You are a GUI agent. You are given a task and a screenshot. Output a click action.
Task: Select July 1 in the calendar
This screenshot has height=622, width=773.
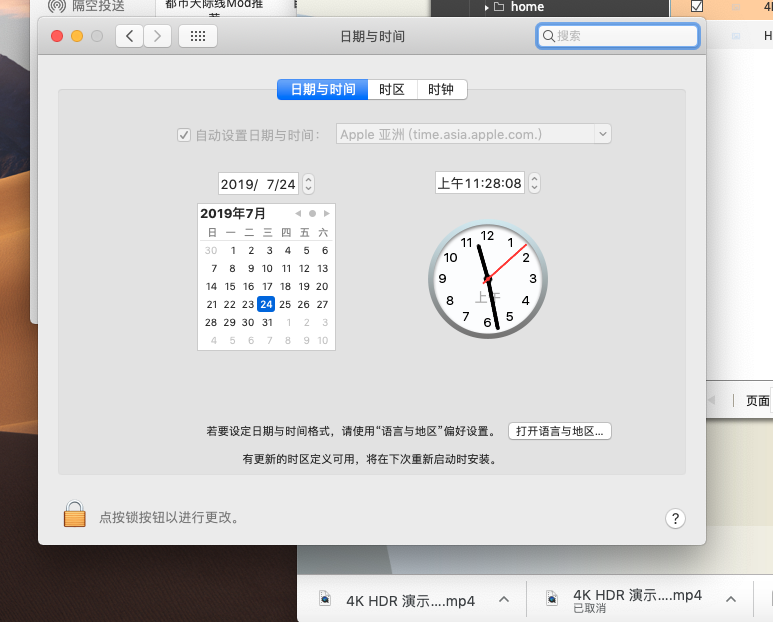click(233, 250)
